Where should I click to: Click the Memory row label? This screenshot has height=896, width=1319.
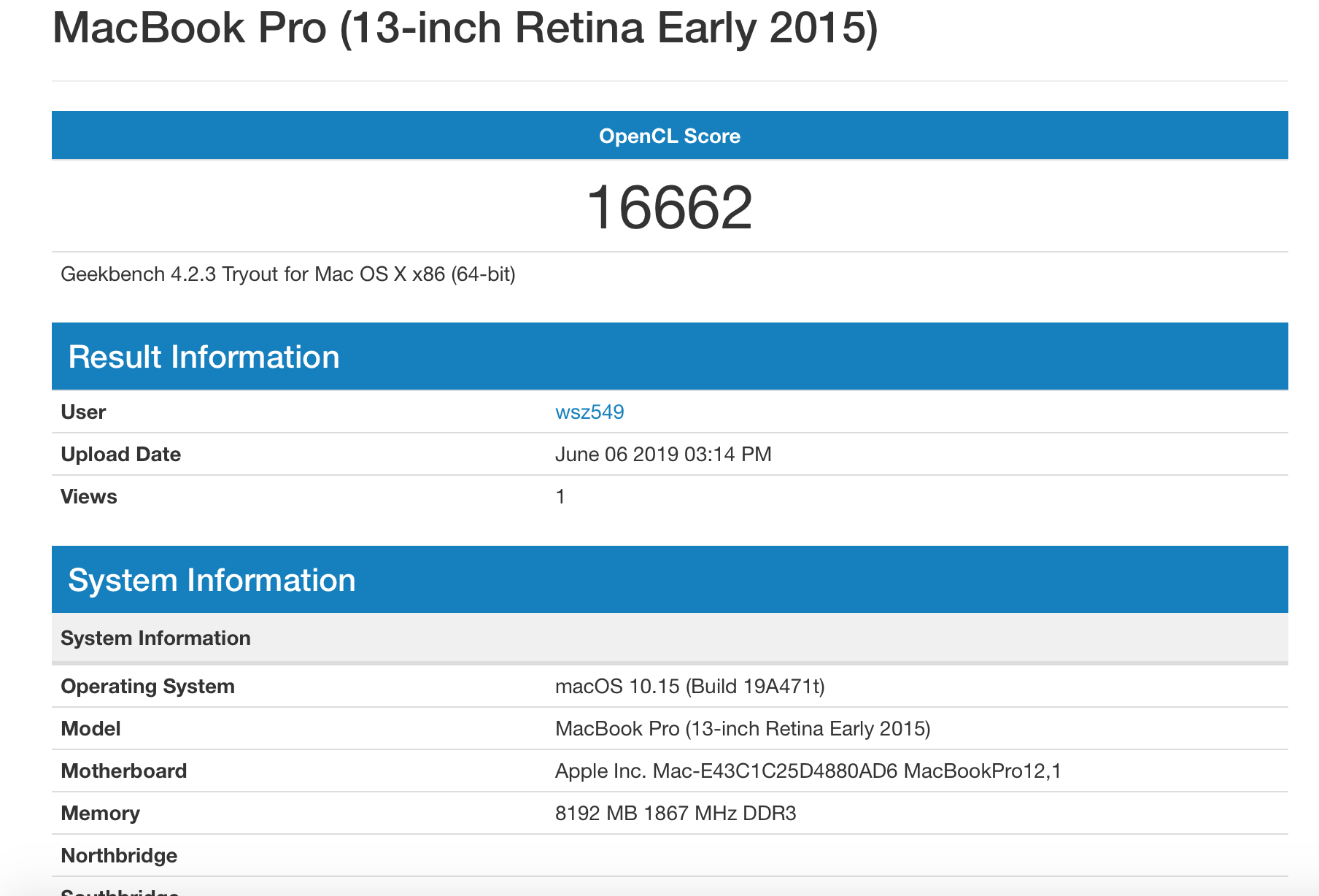[x=101, y=814]
